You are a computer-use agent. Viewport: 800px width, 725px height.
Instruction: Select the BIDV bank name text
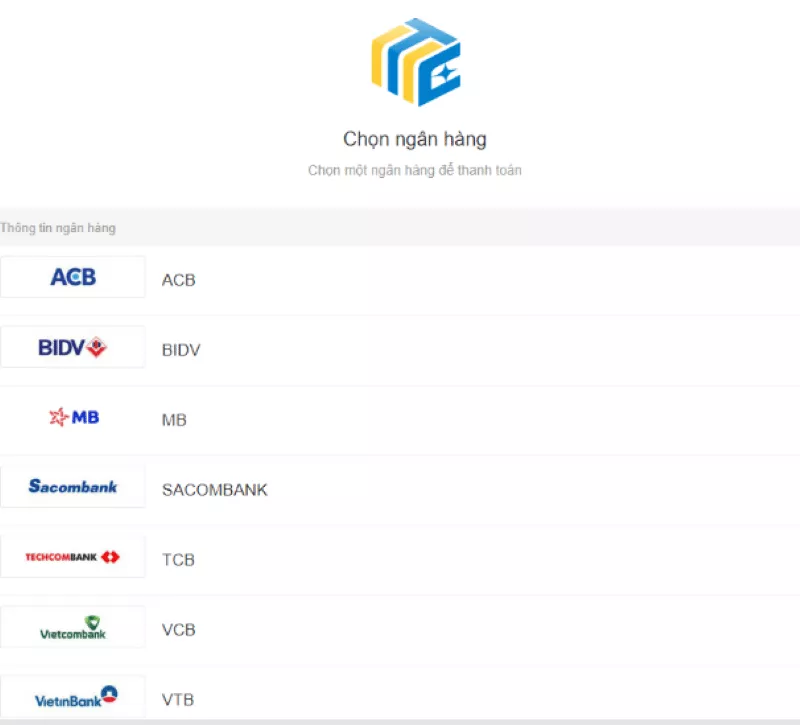181,350
